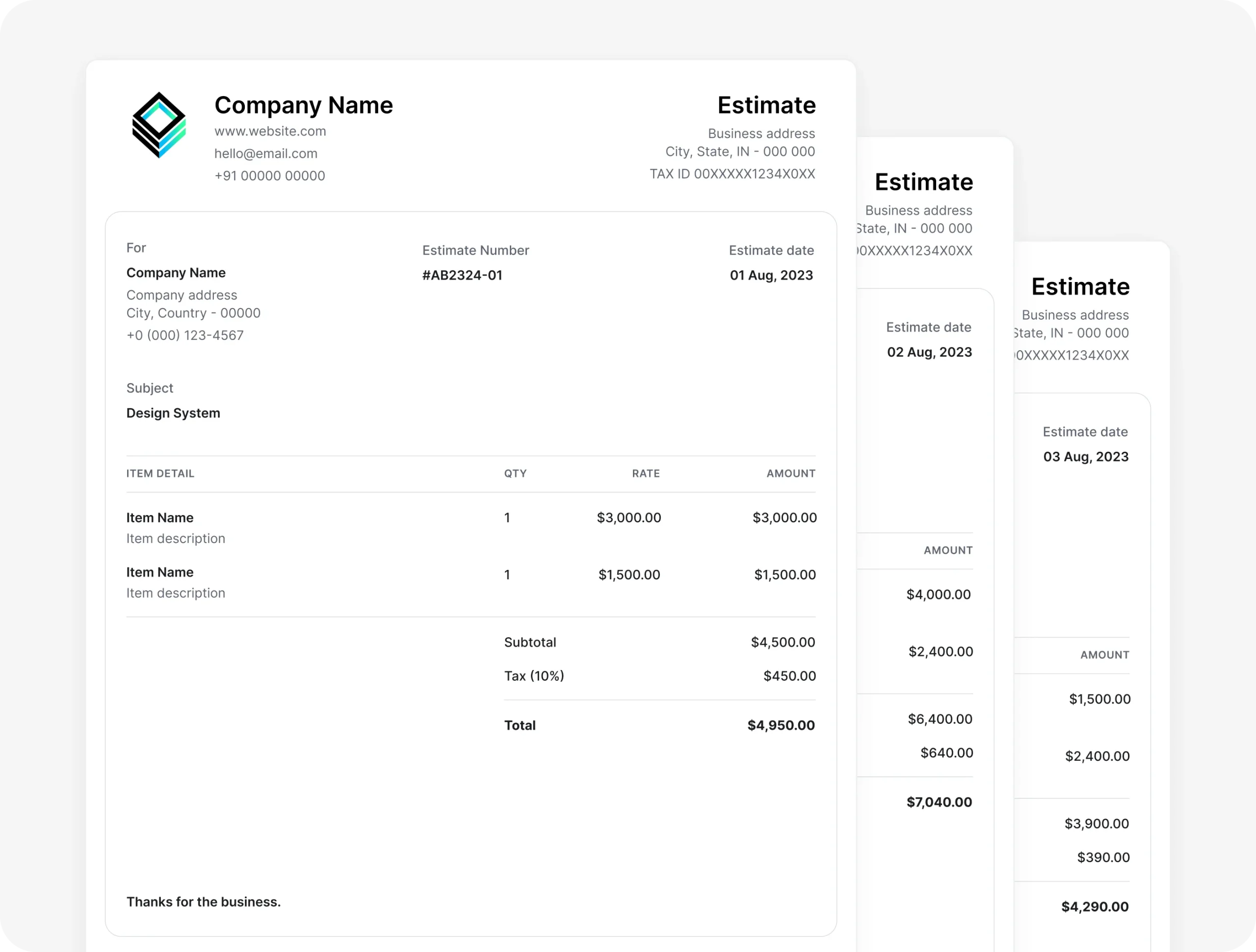The image size is (1256, 952).
Task: Select the Total value $4,950.00
Action: coord(780,725)
